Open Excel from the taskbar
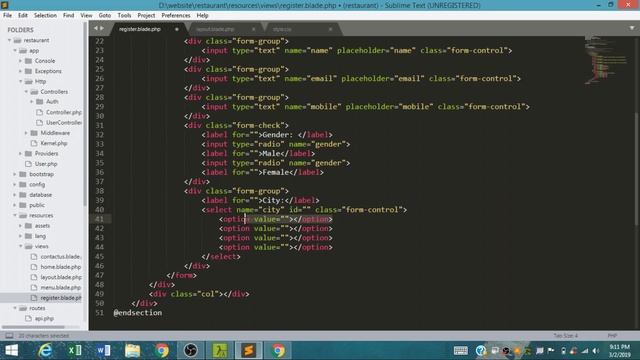Screen dimensions: 640x360 74,350
